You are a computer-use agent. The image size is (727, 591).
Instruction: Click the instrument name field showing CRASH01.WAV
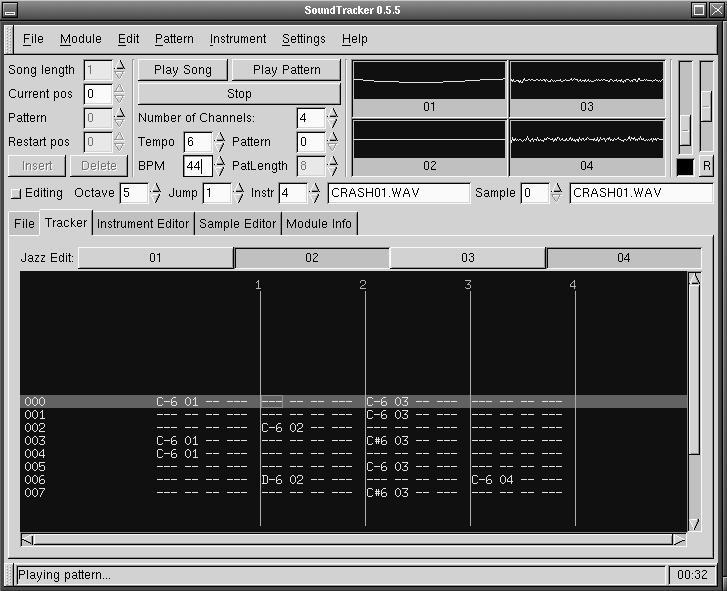point(398,193)
